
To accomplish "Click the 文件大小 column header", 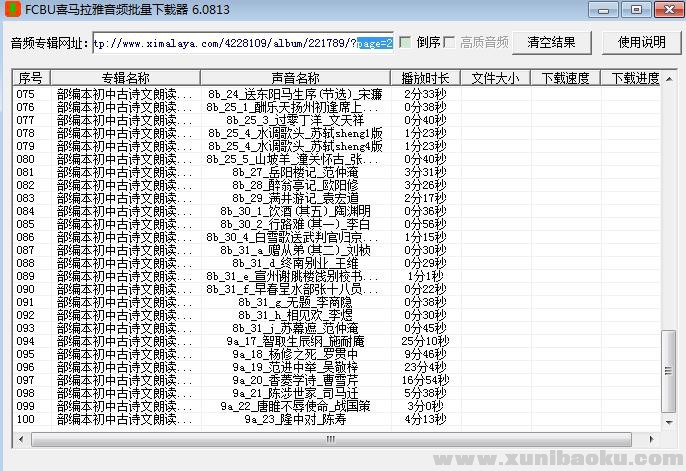I will click(x=495, y=78).
